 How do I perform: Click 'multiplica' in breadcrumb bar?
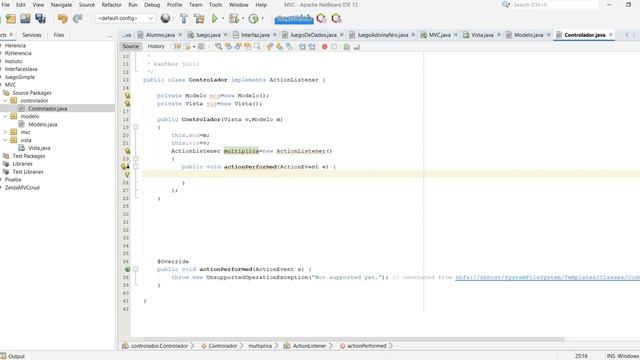tap(260, 346)
